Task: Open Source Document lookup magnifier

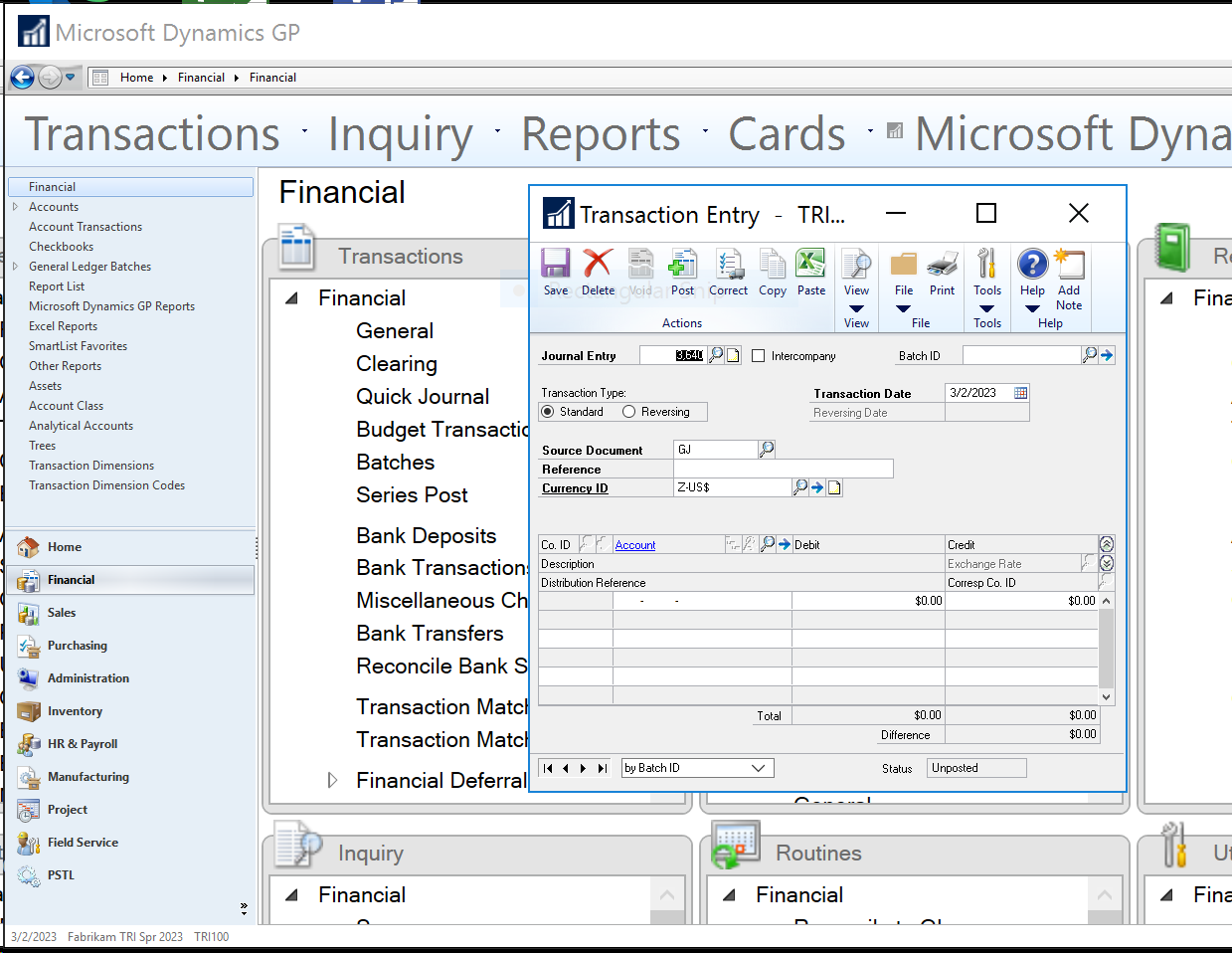Action: pos(766,450)
